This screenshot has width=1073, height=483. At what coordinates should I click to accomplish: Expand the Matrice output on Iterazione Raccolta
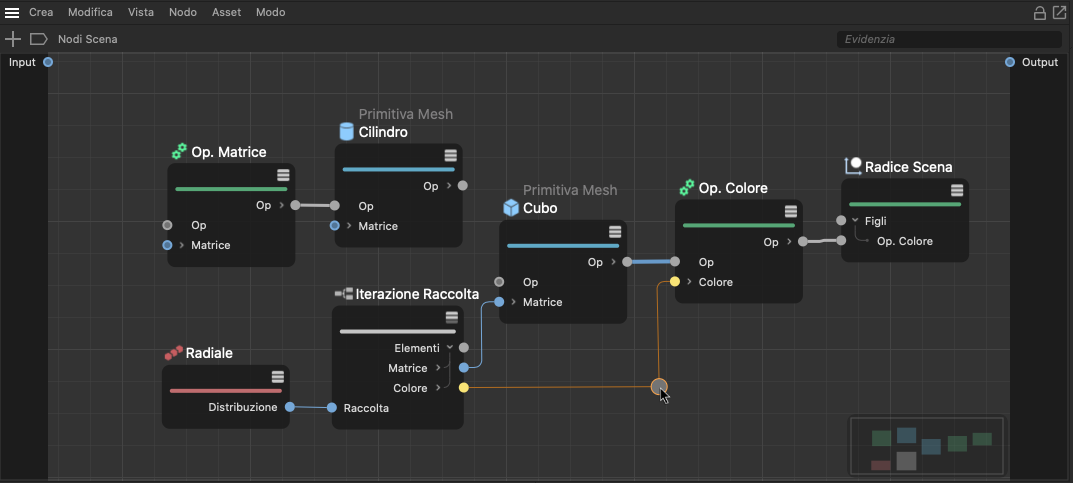[x=438, y=368]
